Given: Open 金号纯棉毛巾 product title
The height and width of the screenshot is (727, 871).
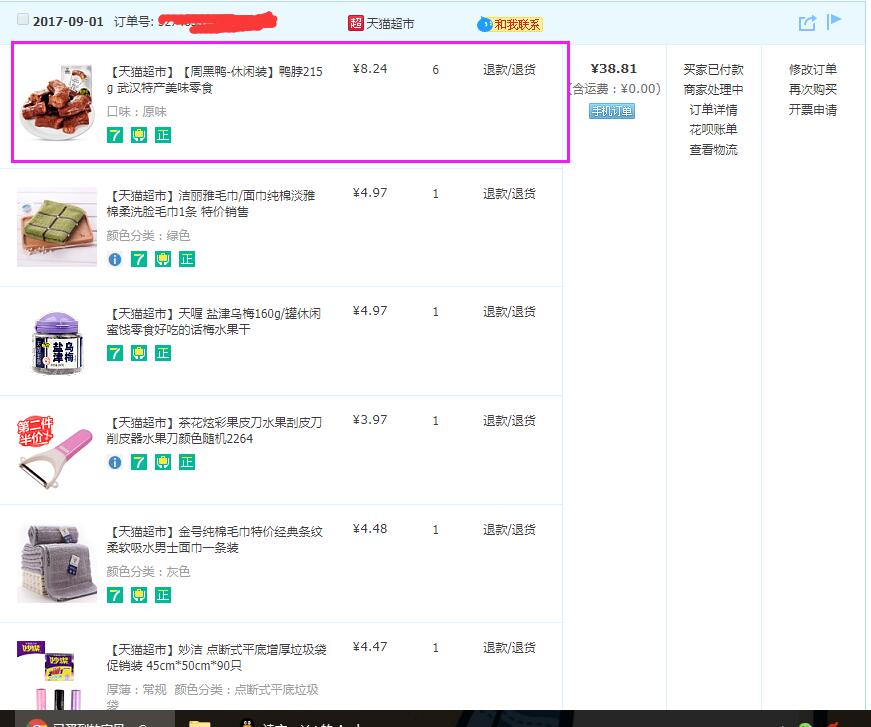Looking at the screenshot, I should pos(214,539).
